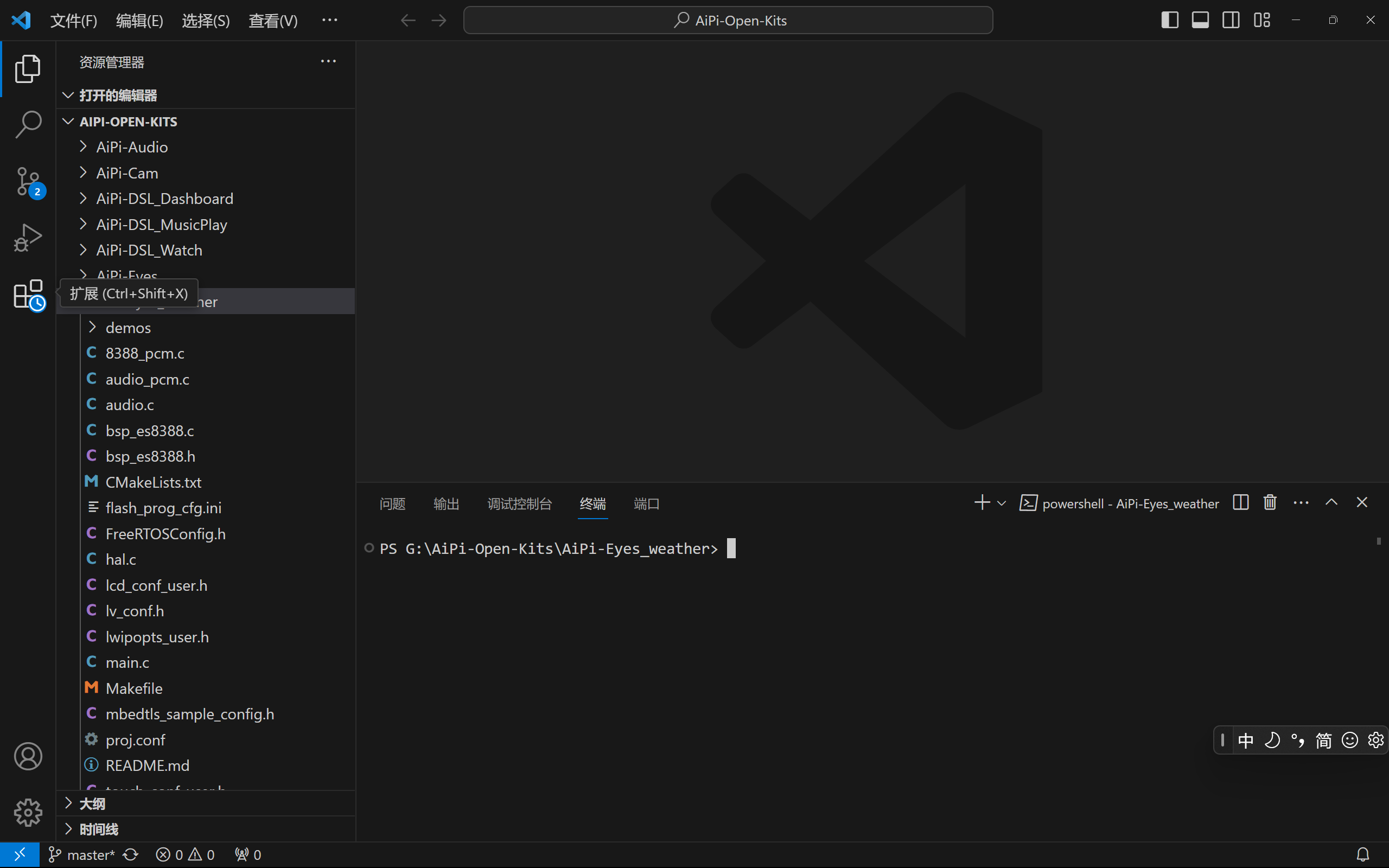Create a new terminal with plus icon
1389x868 pixels.
(982, 503)
